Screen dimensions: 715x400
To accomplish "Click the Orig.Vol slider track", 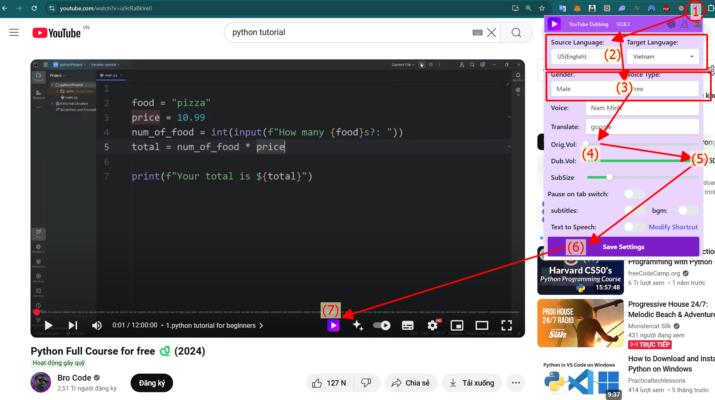I will (640, 144).
